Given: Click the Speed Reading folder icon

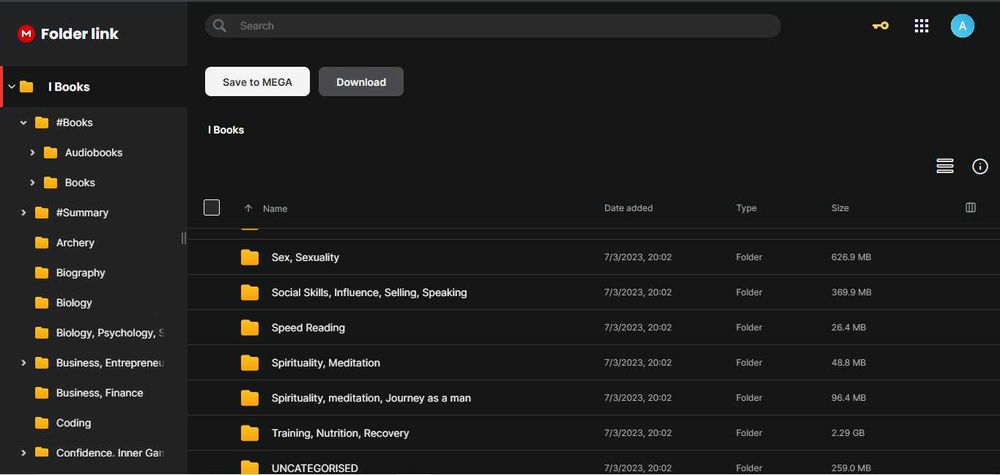Looking at the screenshot, I should 250,328.
